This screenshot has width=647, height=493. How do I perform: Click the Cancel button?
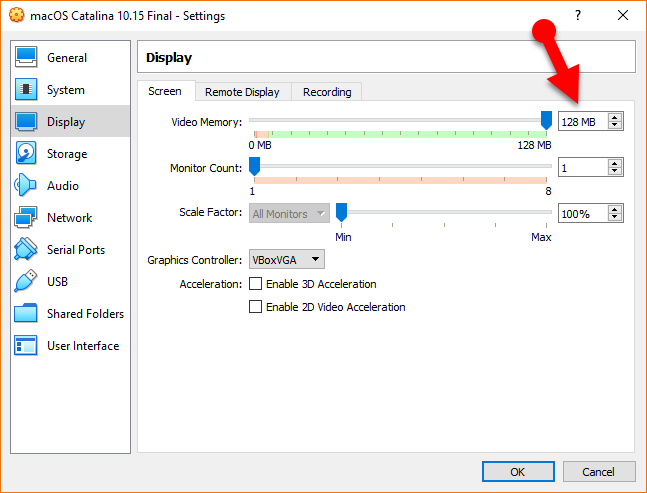coord(598,471)
